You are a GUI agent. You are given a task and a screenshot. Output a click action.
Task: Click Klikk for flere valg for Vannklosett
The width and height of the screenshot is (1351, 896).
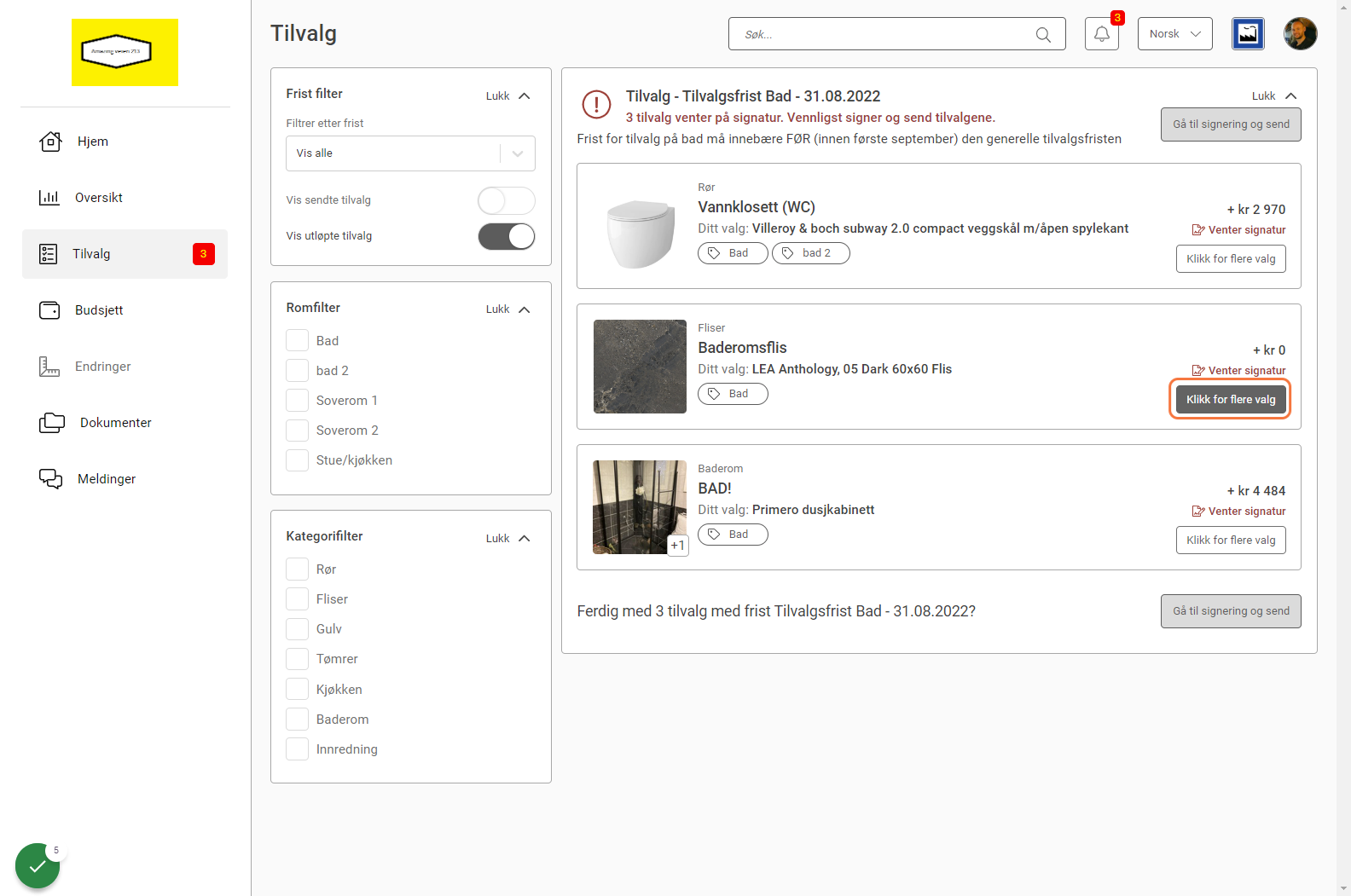1231,259
